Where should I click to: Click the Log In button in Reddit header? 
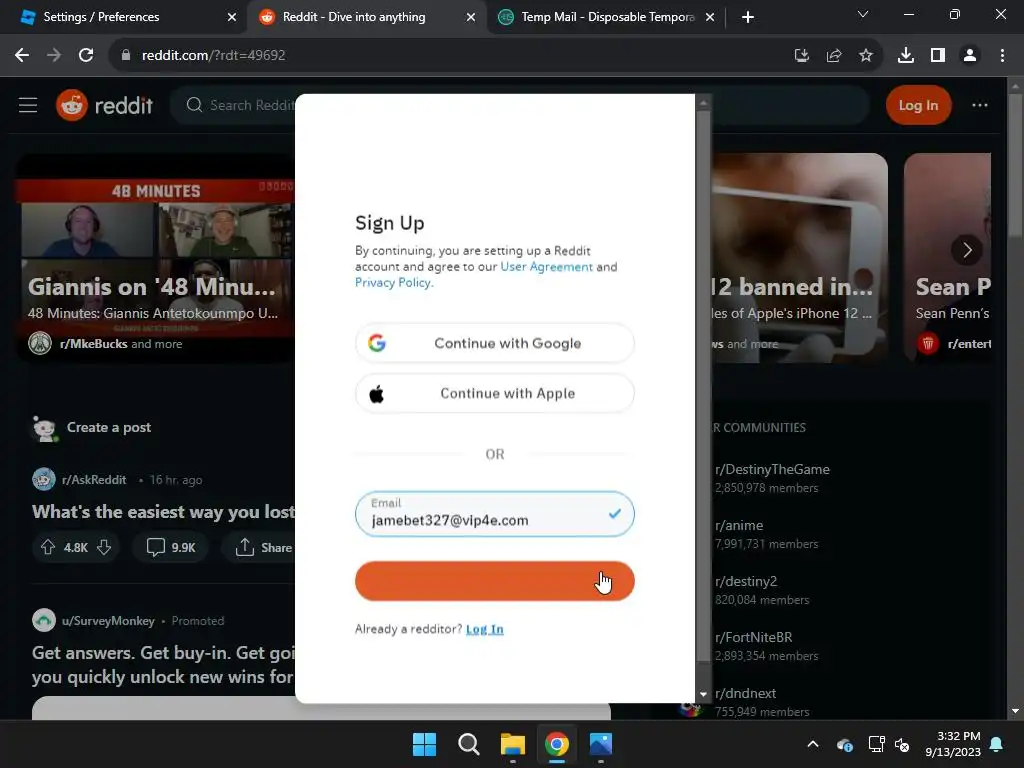pyautogui.click(x=918, y=105)
